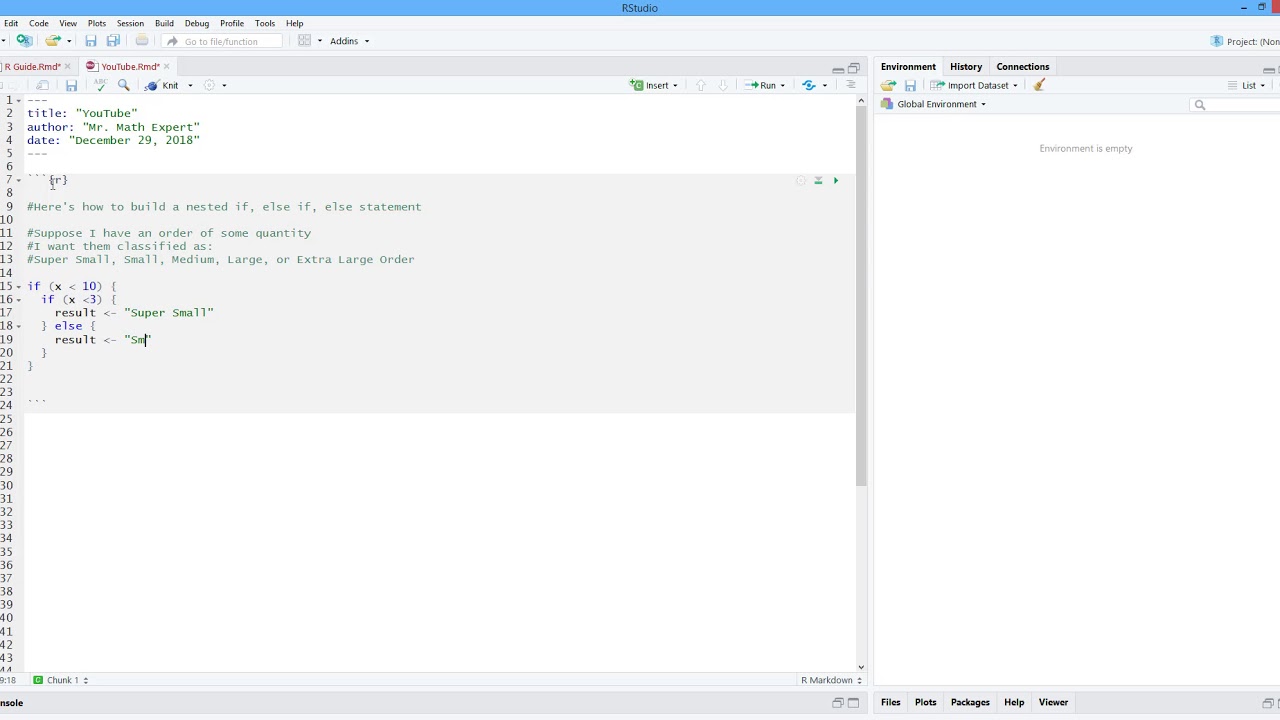
Task: Click save workspace icon in Environment pane
Action: click(x=910, y=85)
